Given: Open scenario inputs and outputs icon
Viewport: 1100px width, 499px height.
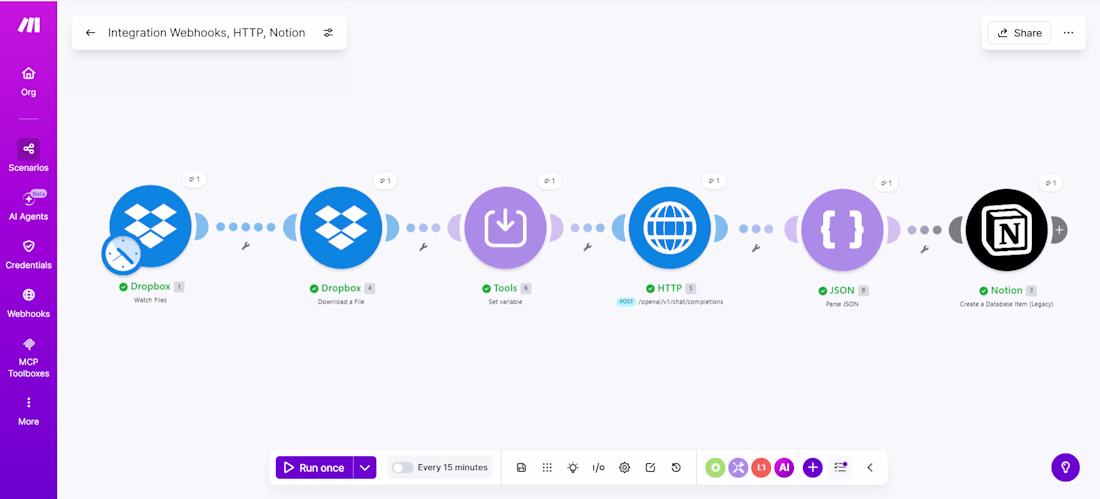Looking at the screenshot, I should click(x=598, y=467).
